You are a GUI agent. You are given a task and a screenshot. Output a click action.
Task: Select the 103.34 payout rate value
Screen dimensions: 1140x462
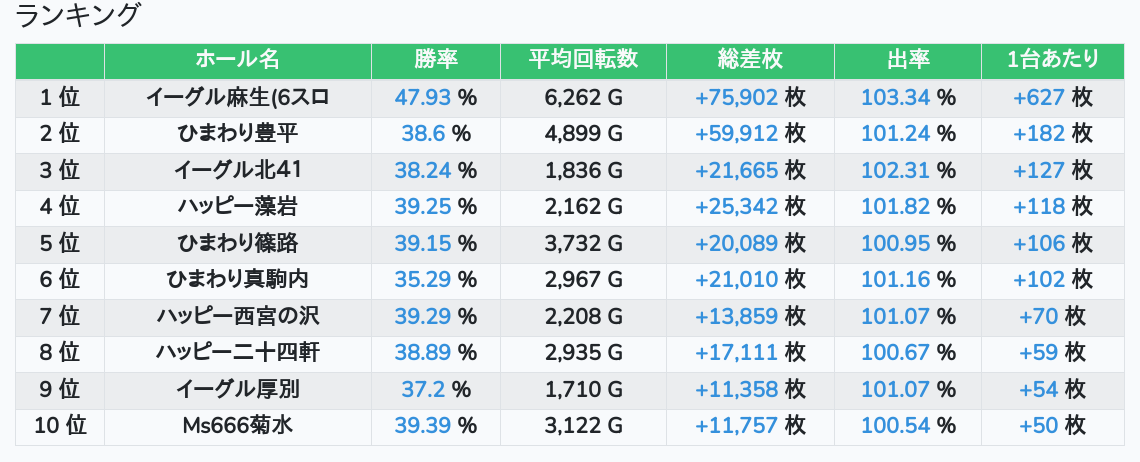tap(896, 97)
